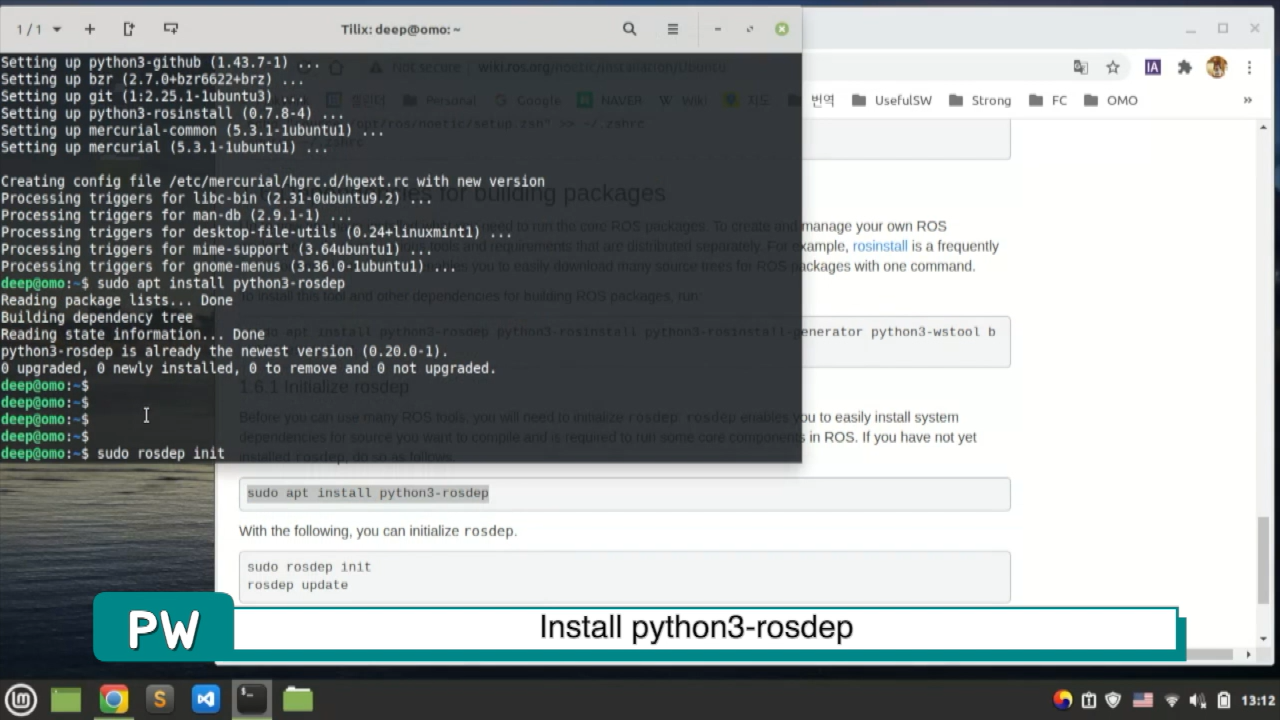The image size is (1280, 720).
Task: Open the Tilix terminal search
Action: [630, 29]
